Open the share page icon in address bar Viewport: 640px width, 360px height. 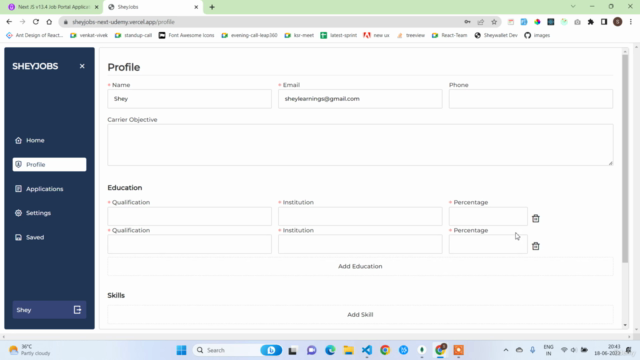(x=481, y=22)
